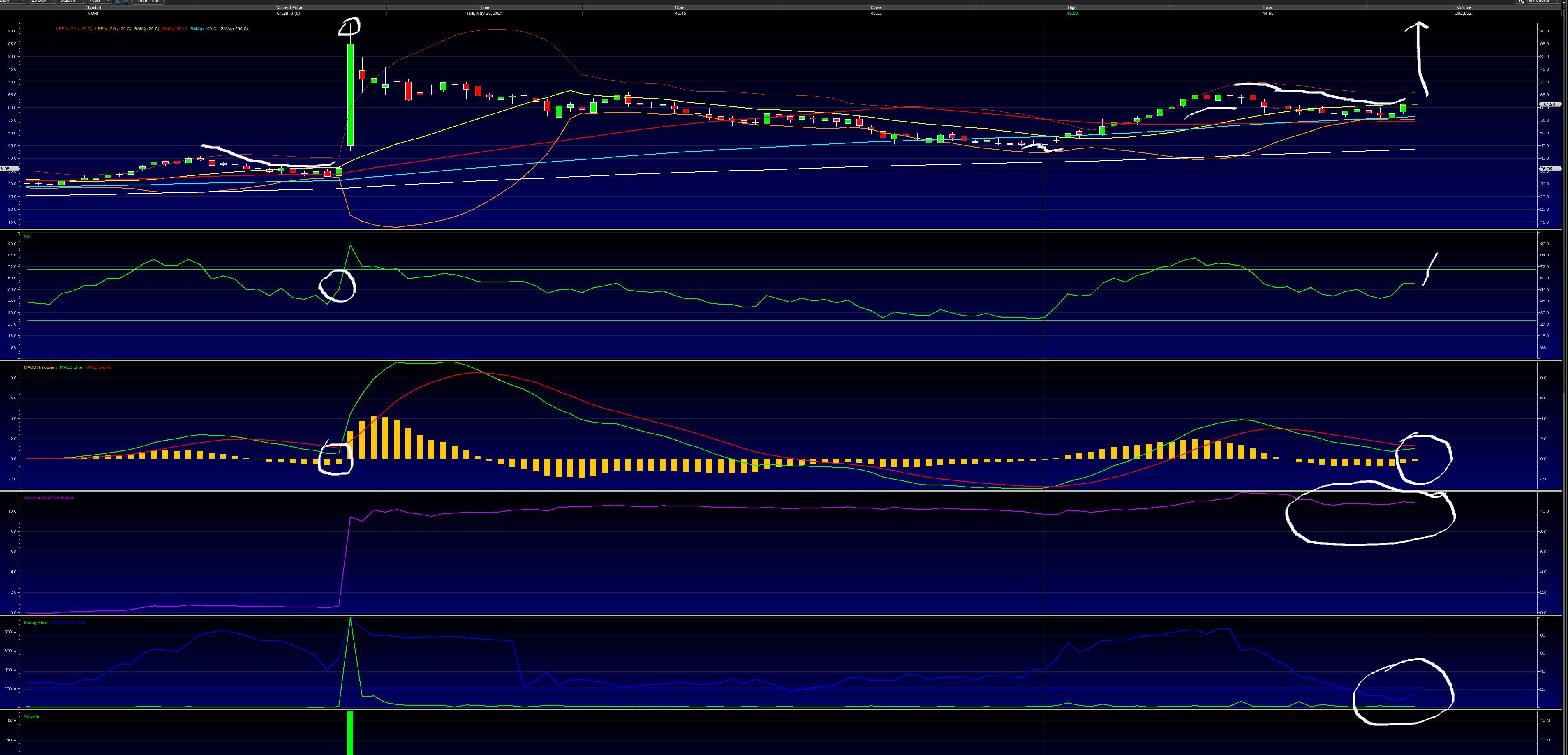The image size is (1568, 755).
Task: Click the tall green volume bar
Action: pos(350,733)
